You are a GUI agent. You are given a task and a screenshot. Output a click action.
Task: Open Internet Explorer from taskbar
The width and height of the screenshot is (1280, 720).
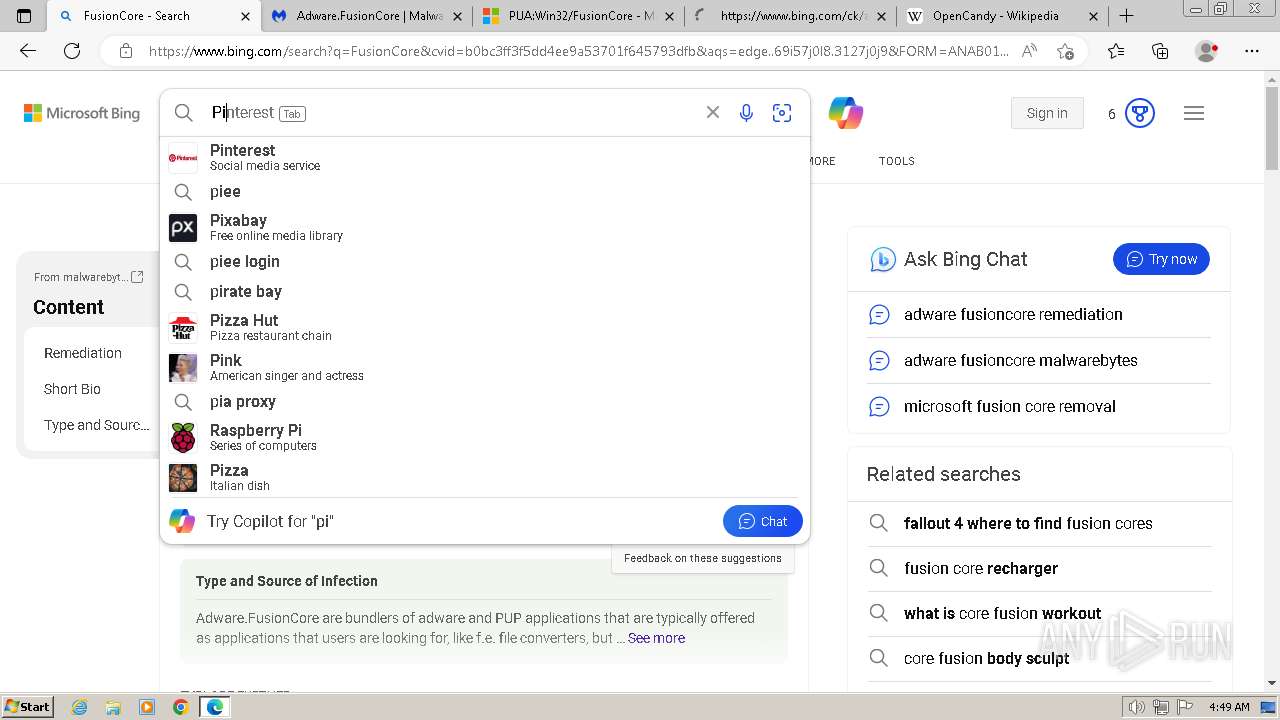pyautogui.click(x=80, y=707)
